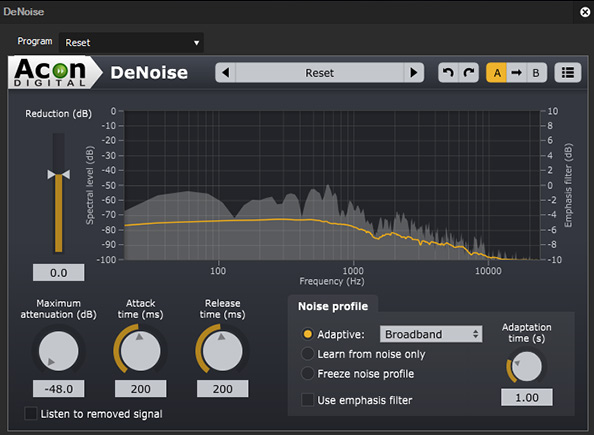Click the Frequency (Hz) axis label
Screen dimensions: 594x435
(332, 281)
